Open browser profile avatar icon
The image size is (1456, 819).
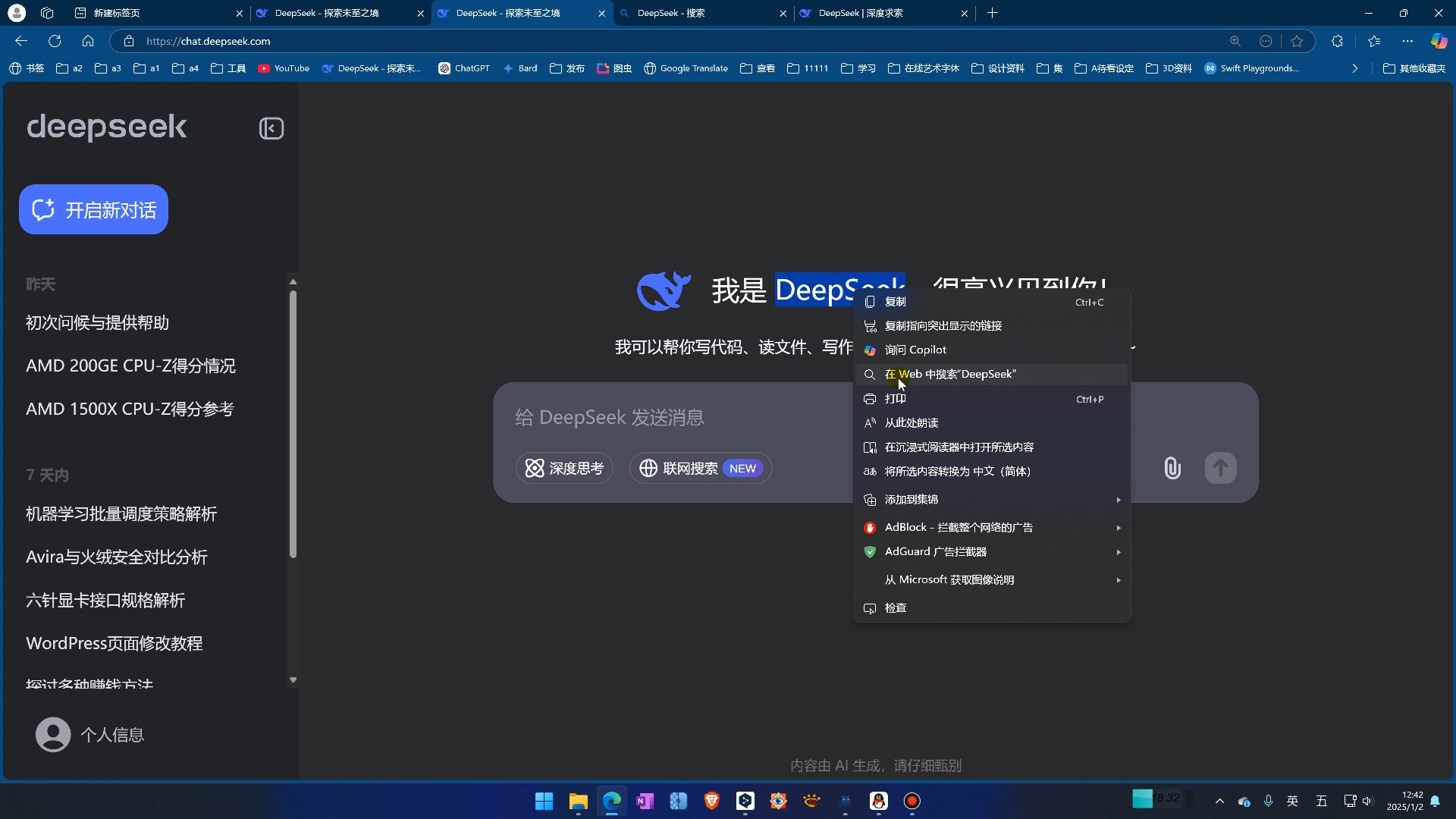(x=17, y=13)
